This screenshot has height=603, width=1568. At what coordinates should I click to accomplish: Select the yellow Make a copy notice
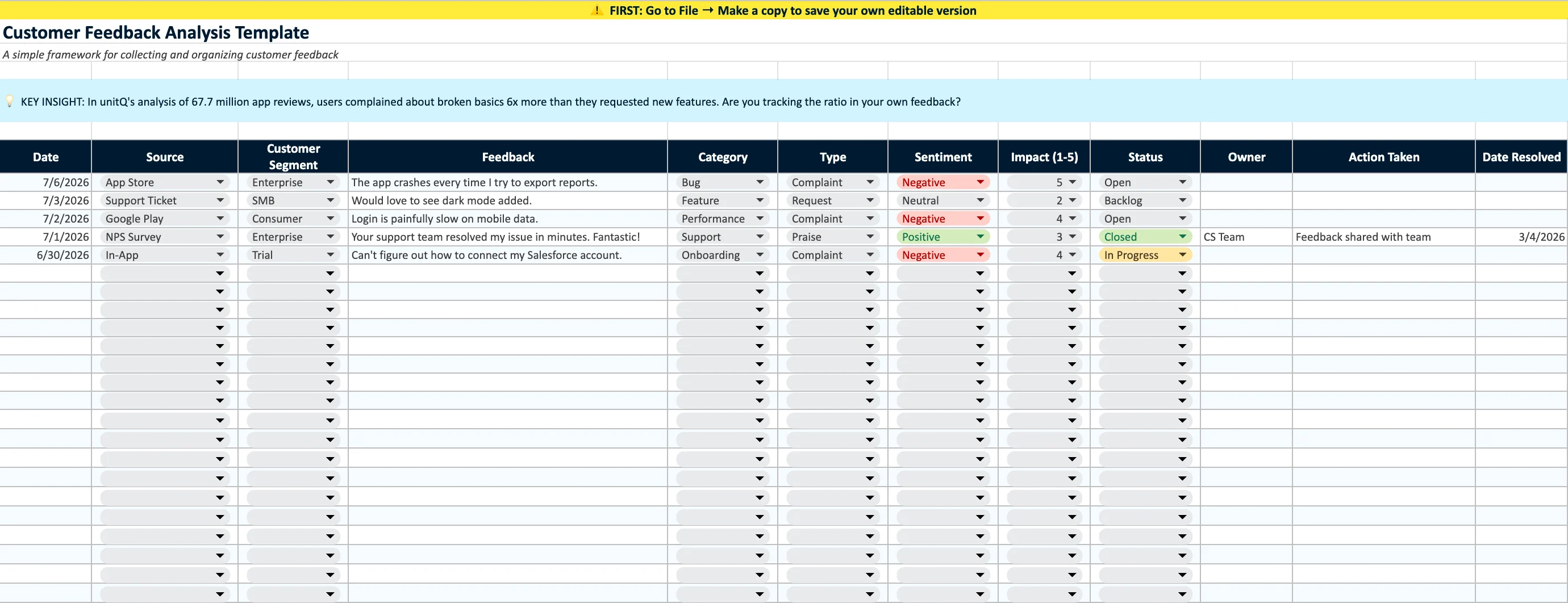click(x=784, y=10)
